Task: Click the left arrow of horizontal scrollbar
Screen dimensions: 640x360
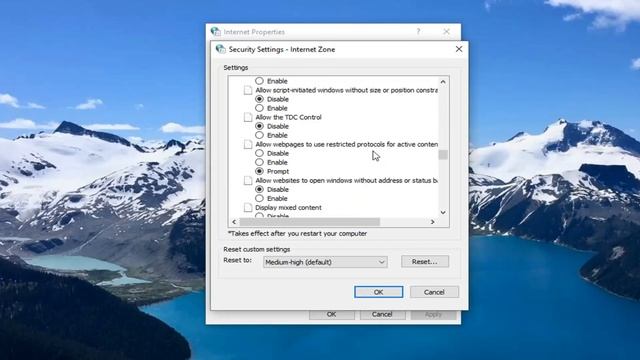Action: pyautogui.click(x=234, y=222)
